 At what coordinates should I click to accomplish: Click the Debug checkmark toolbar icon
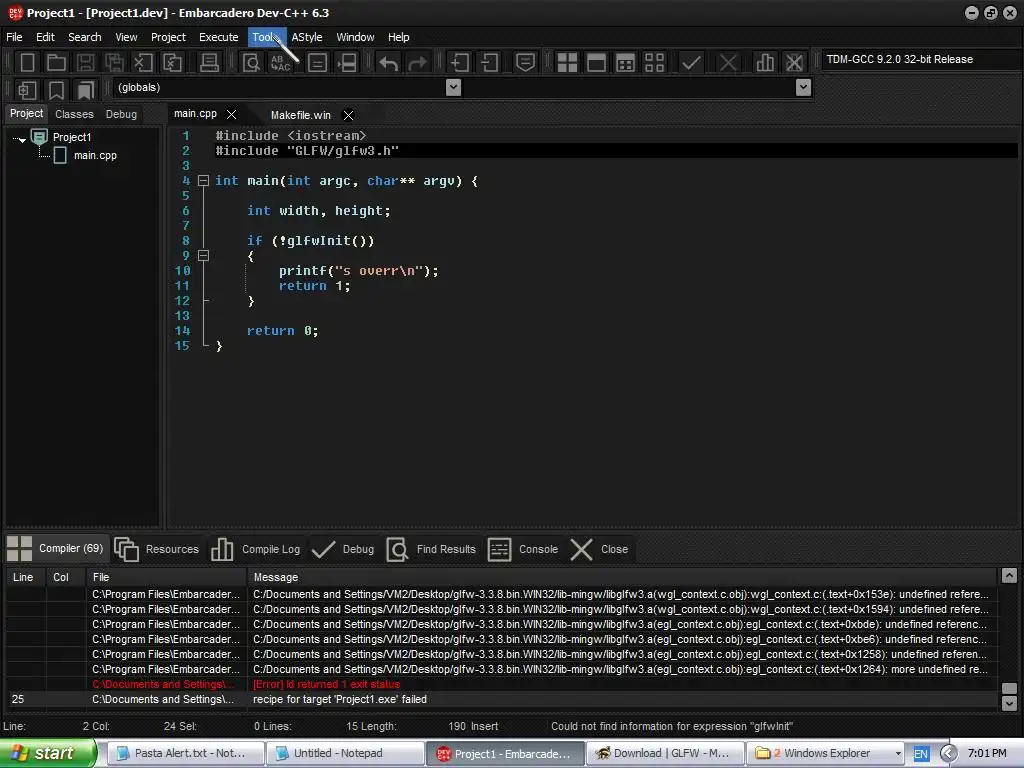691,63
